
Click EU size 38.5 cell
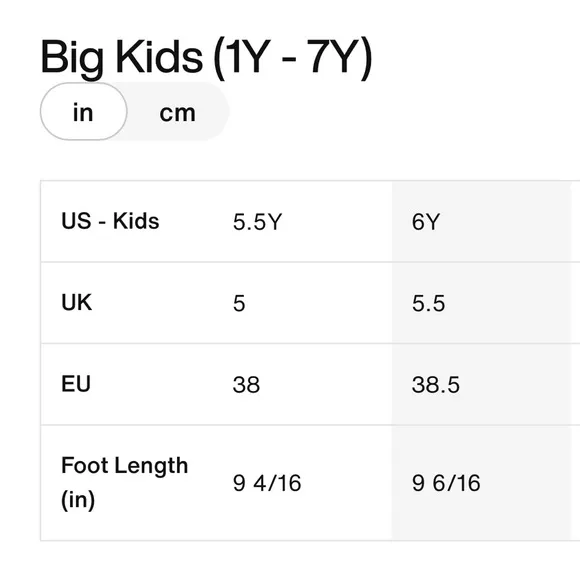coord(436,385)
